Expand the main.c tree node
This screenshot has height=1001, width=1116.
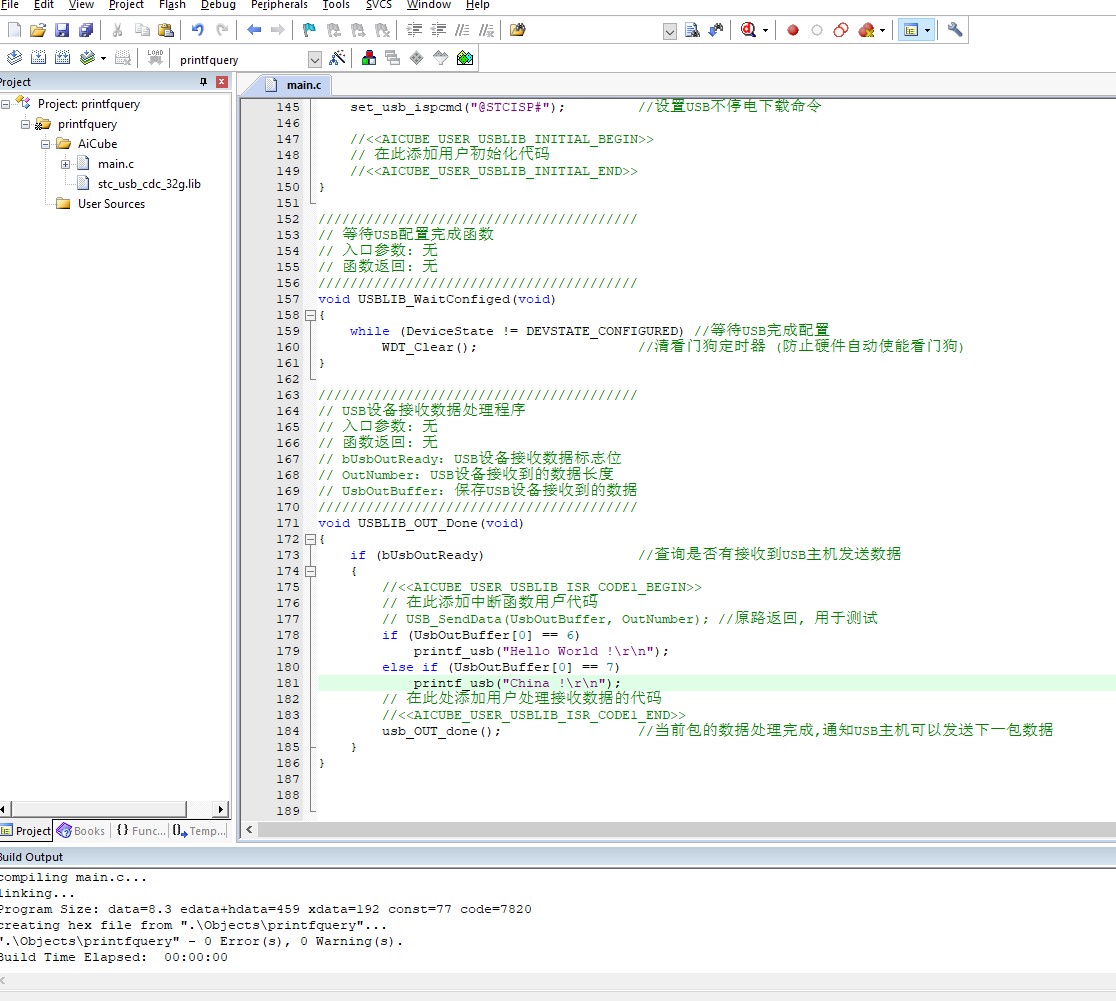click(x=65, y=164)
